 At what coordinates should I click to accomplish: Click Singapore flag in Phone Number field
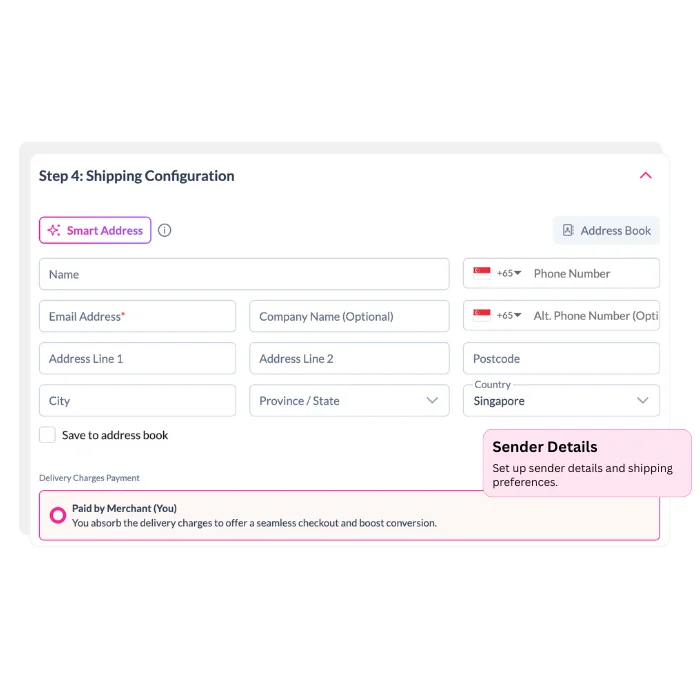pyautogui.click(x=482, y=273)
